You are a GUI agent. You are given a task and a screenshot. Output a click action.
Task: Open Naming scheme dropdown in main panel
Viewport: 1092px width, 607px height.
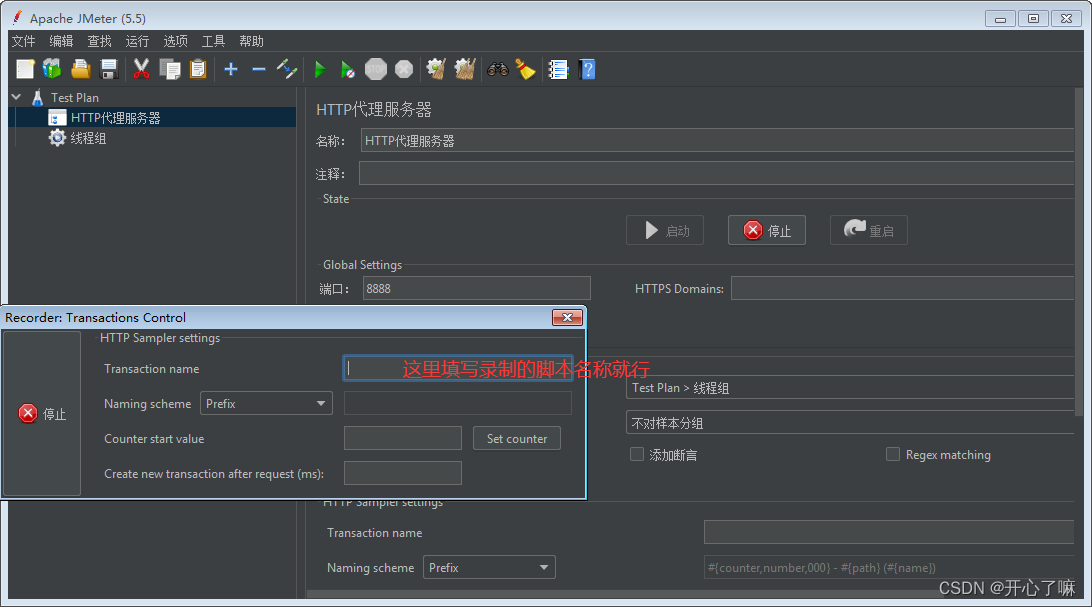tap(489, 567)
